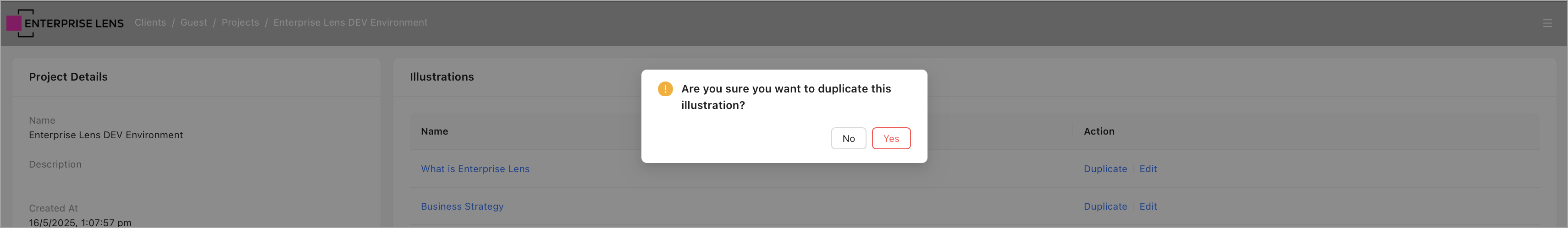Click the orange warning icon in dialog
Viewport: 1568px width, 228px height.
665,89
